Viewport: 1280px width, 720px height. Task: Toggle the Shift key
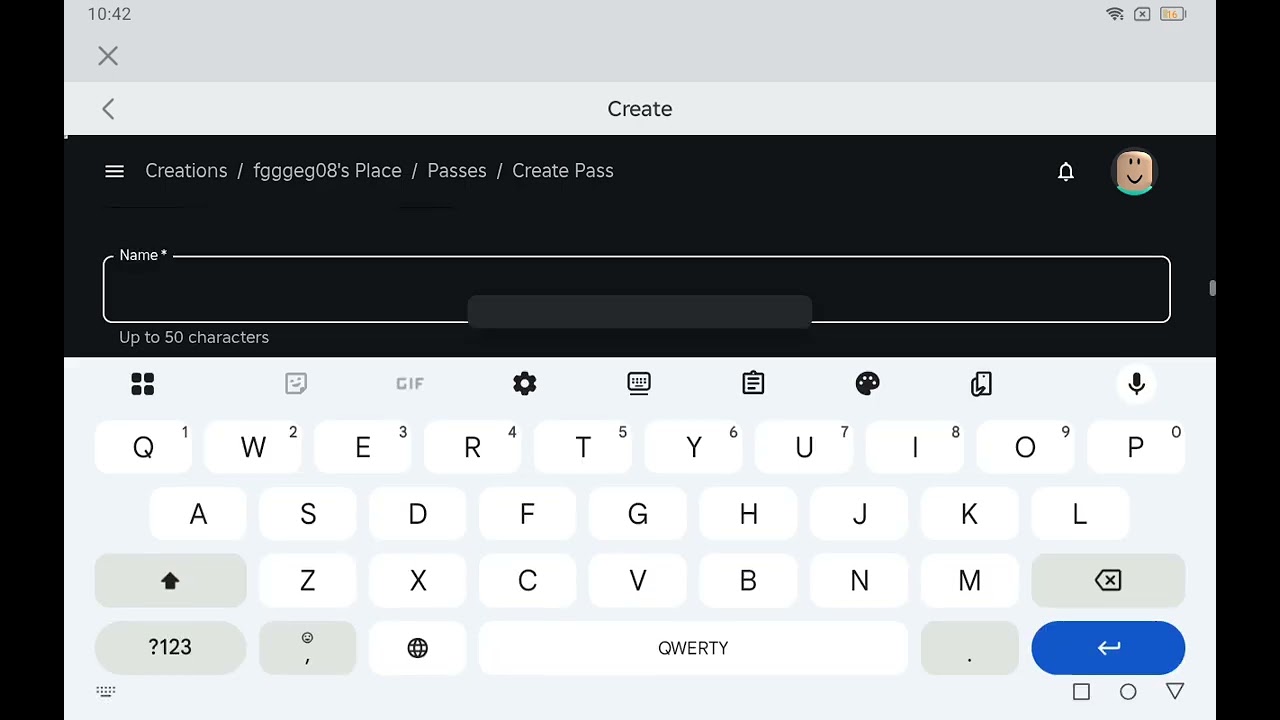(x=170, y=581)
